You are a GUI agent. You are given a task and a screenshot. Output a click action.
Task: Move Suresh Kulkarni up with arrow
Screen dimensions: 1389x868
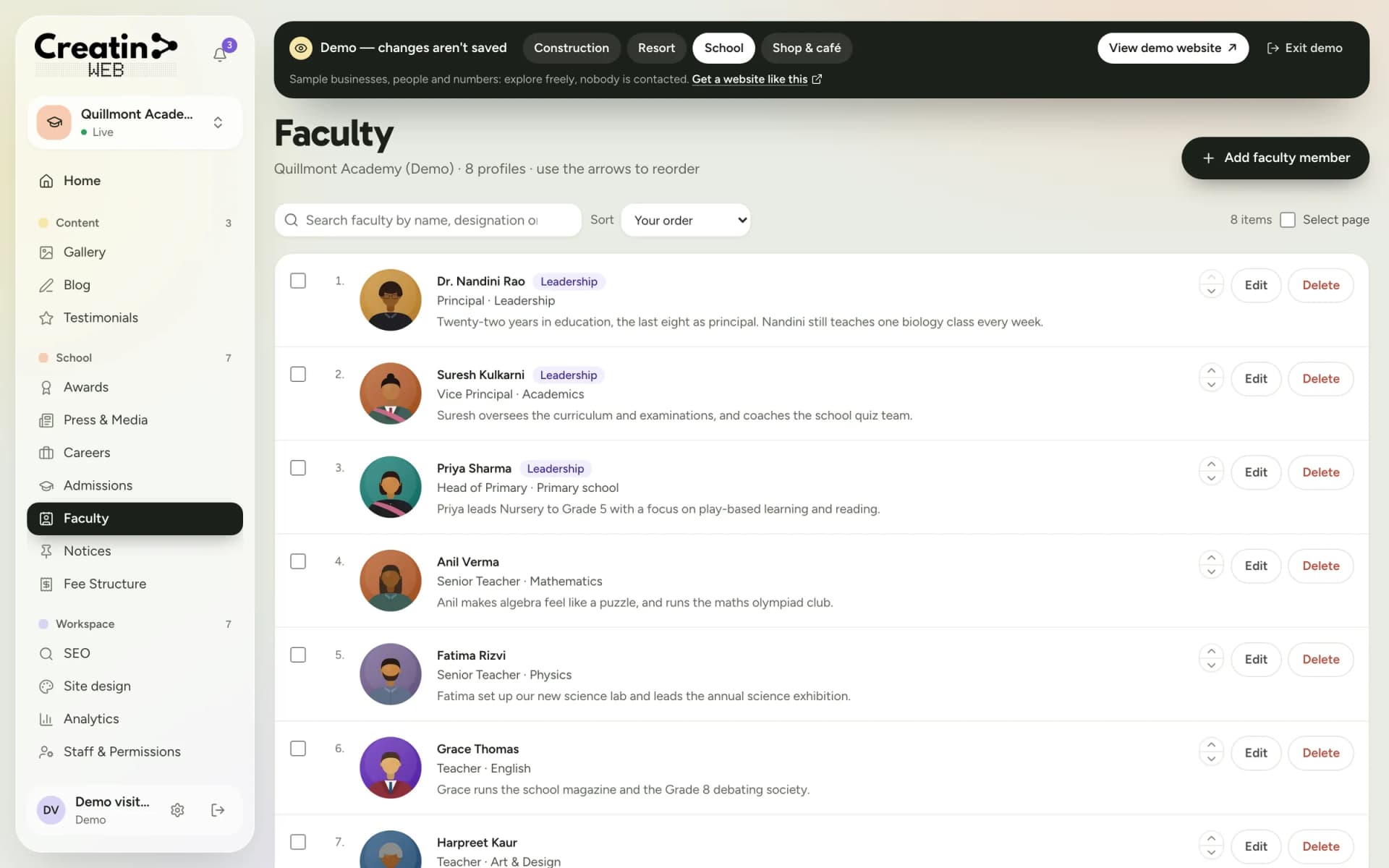click(1211, 370)
